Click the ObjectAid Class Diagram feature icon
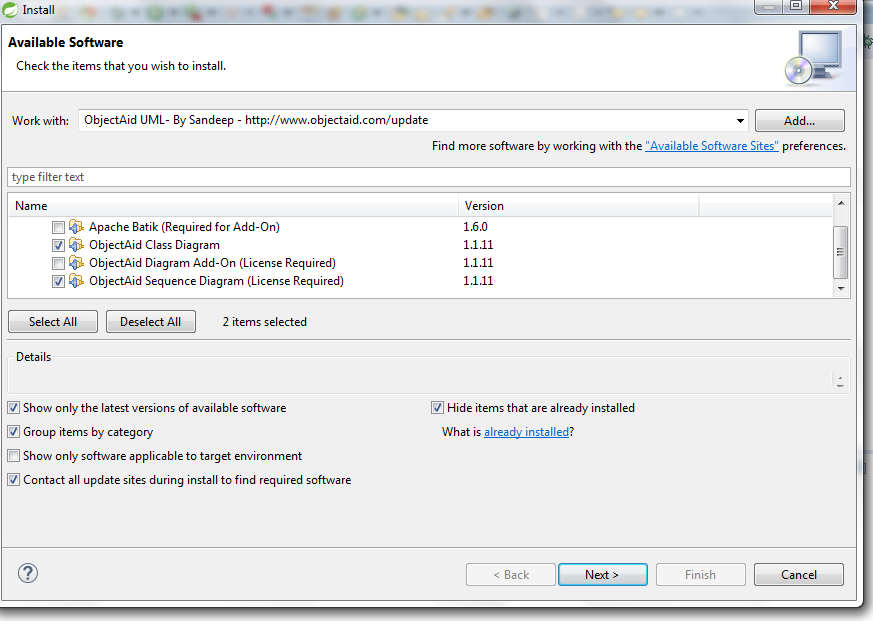Screen dimensions: 873x621 [x=77, y=245]
